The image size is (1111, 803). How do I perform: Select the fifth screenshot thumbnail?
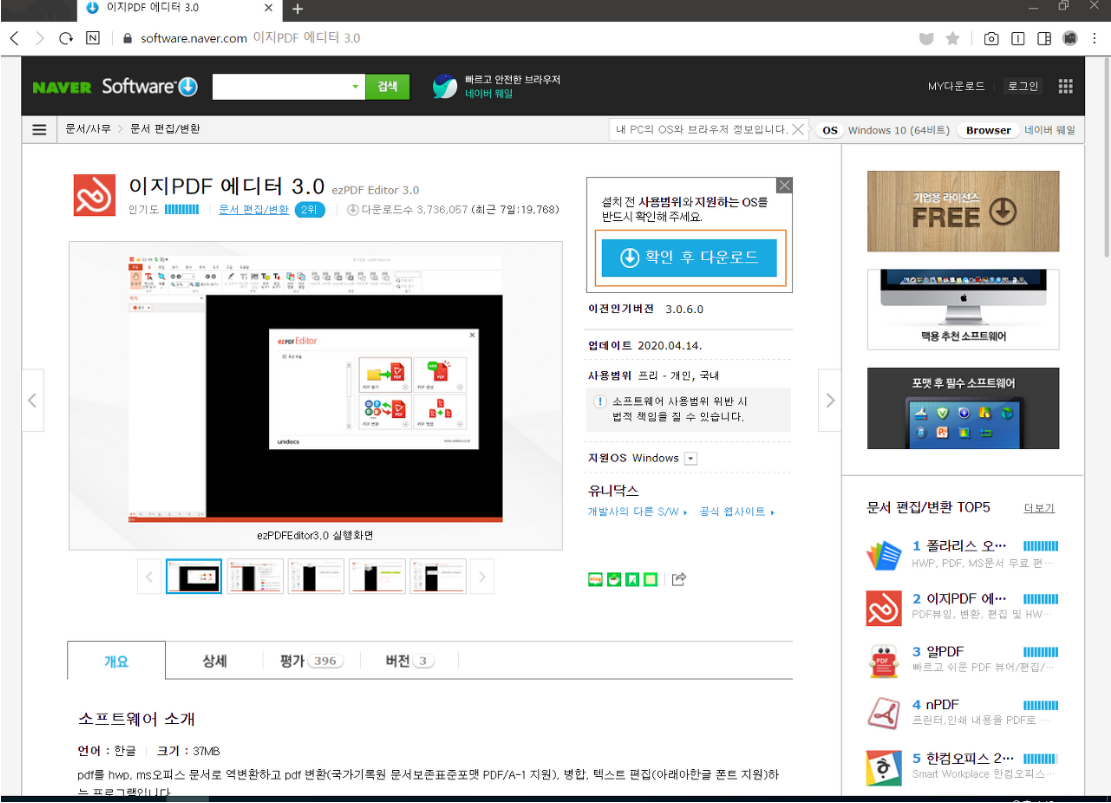tap(438, 576)
